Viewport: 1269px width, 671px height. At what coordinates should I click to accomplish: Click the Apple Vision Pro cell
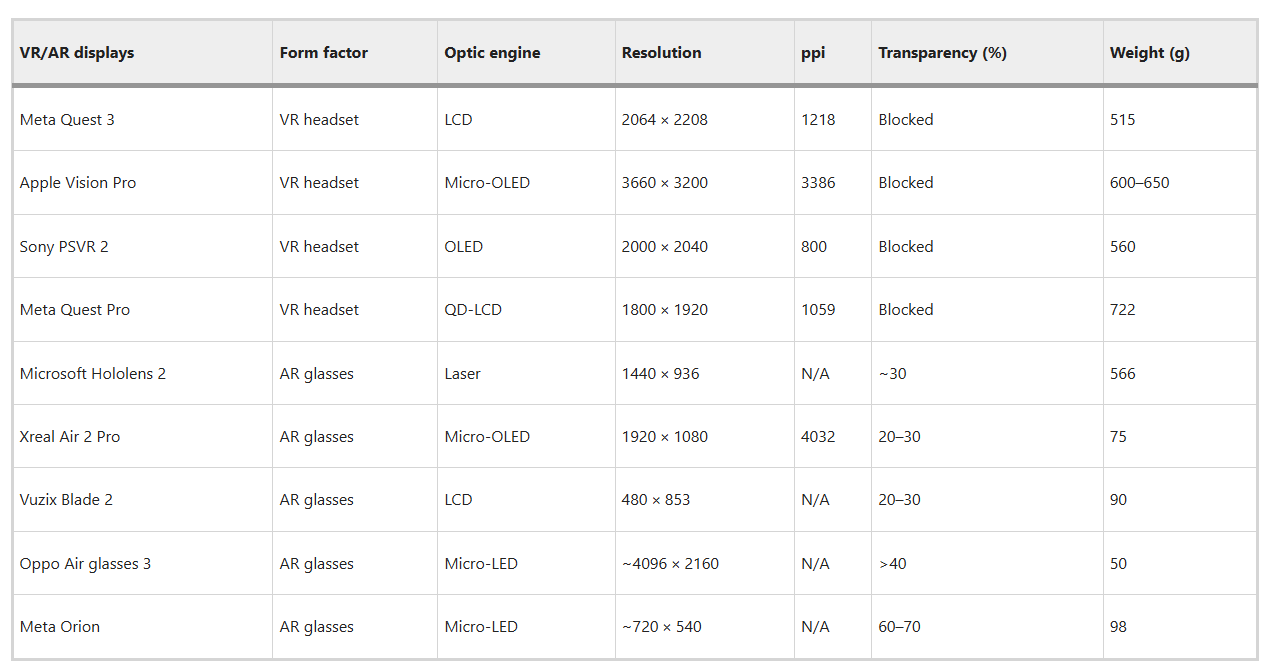[x=78, y=183]
